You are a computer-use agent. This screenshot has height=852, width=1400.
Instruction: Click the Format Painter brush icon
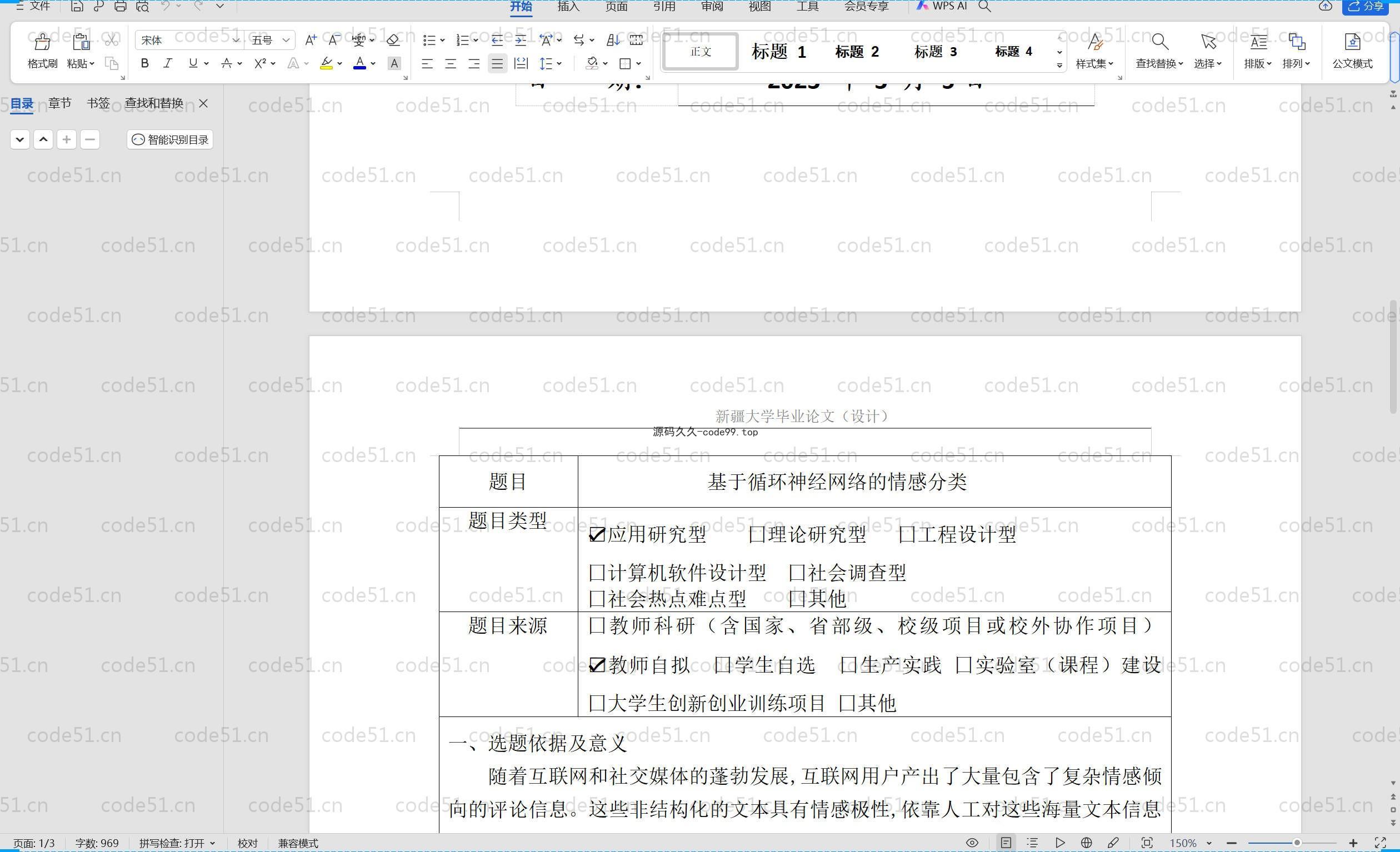click(x=42, y=42)
